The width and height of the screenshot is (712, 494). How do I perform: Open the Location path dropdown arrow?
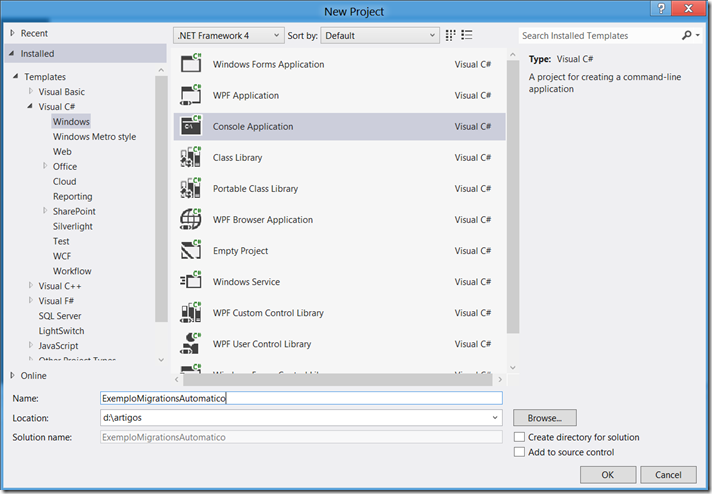click(495, 417)
